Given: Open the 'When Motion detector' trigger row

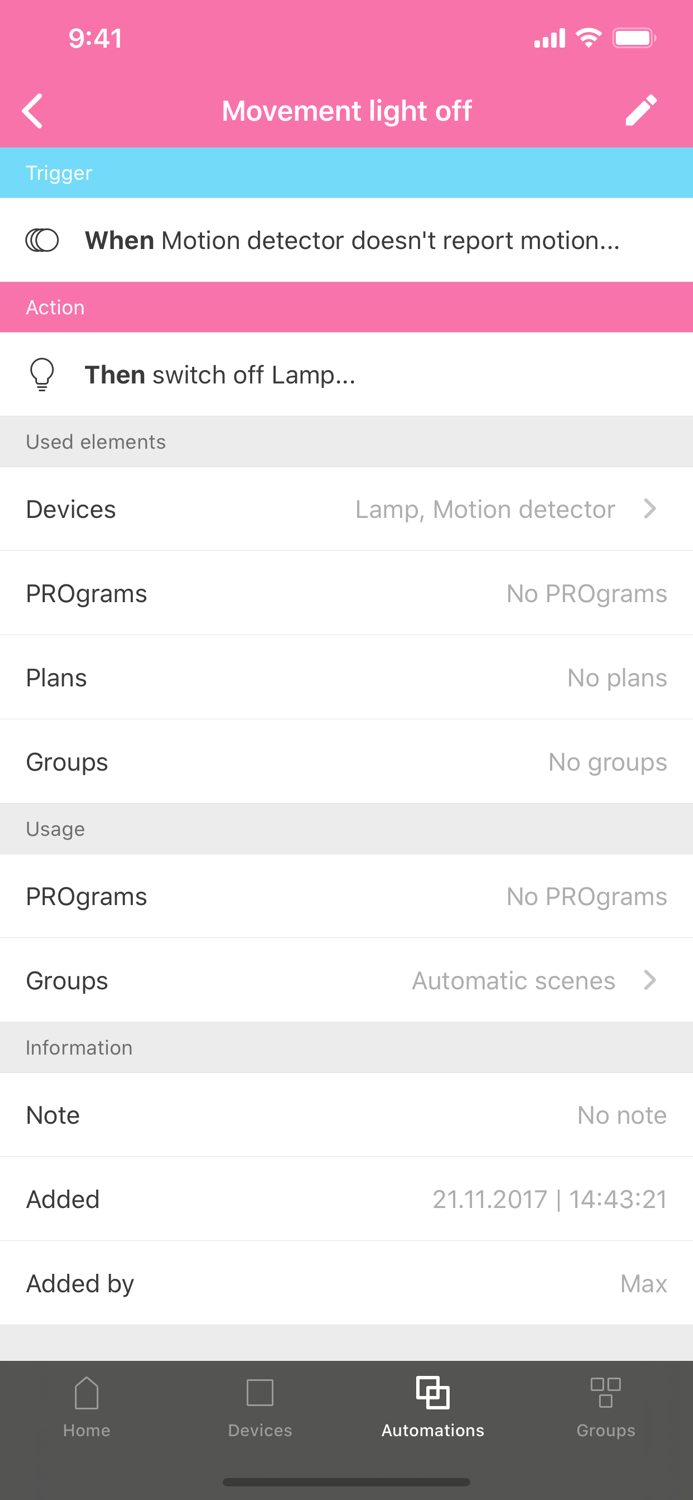Looking at the screenshot, I should (352, 240).
